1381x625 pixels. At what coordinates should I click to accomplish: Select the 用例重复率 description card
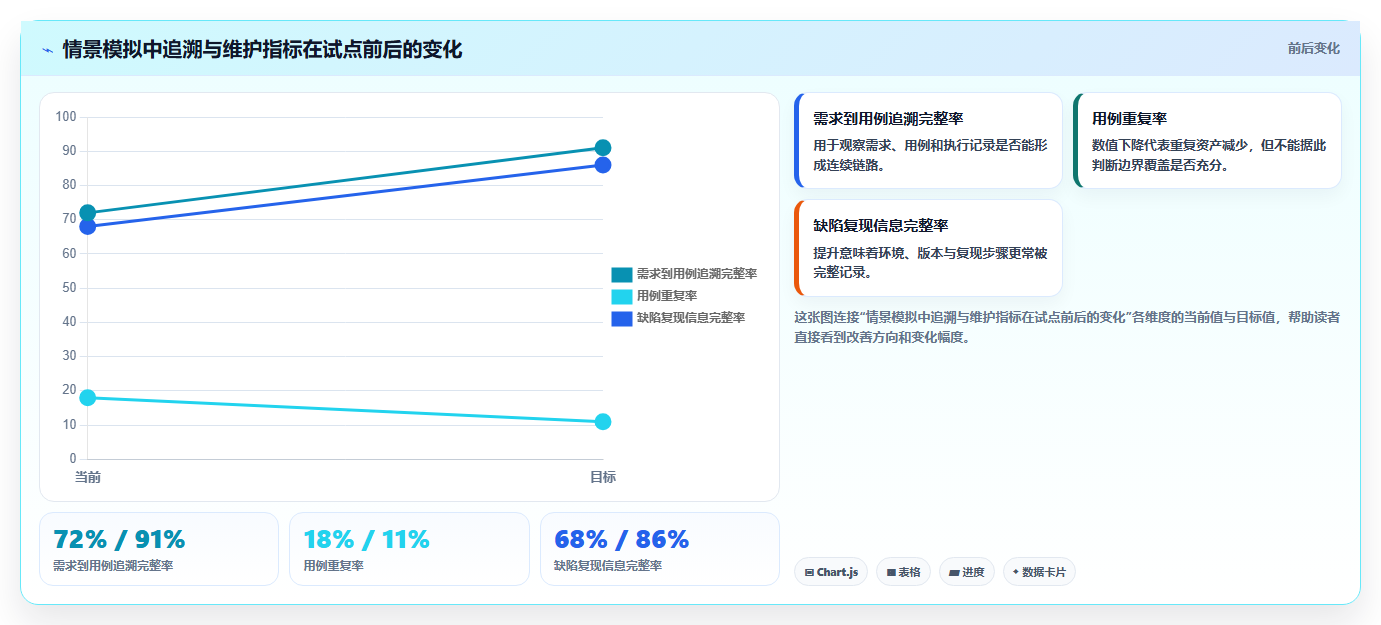1207,141
